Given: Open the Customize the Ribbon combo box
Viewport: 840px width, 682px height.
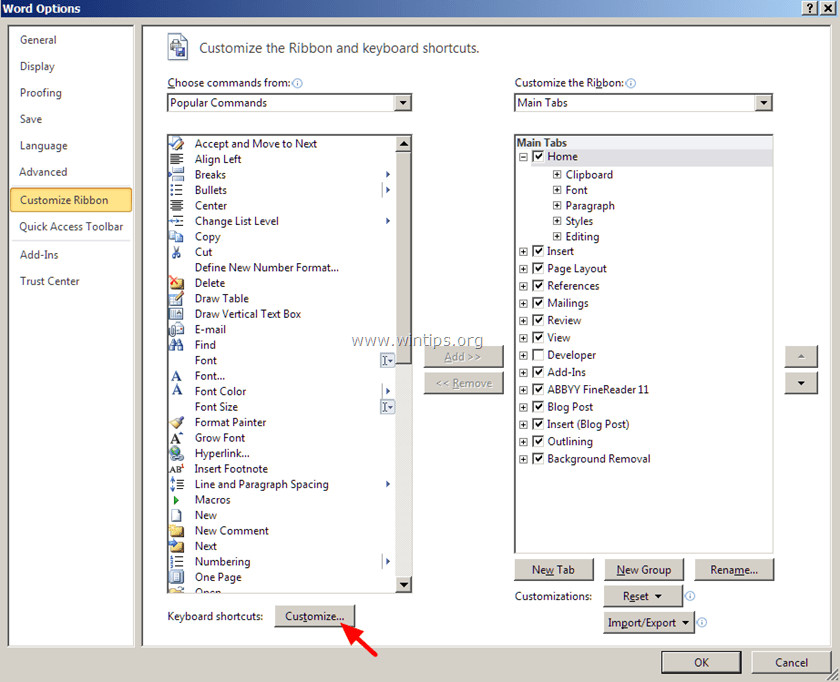Looking at the screenshot, I should pyautogui.click(x=763, y=103).
